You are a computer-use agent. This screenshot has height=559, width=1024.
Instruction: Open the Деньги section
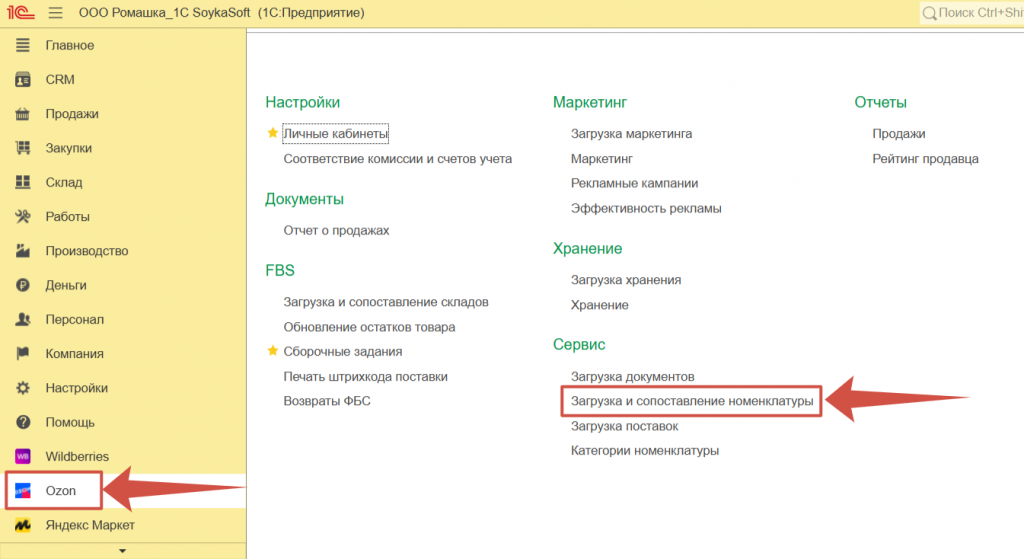(66, 285)
